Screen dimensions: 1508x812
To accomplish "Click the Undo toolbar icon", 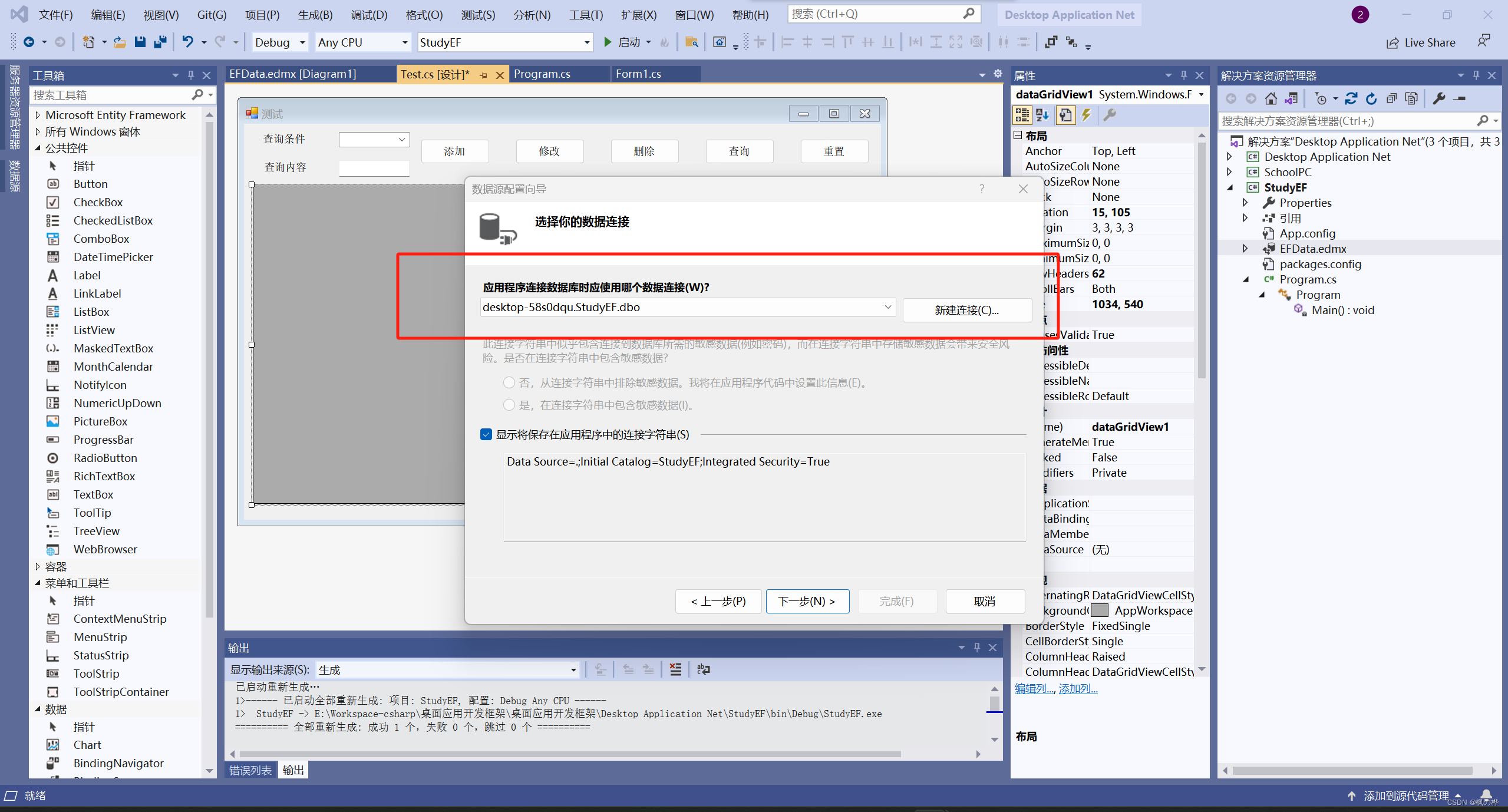I will point(187,42).
